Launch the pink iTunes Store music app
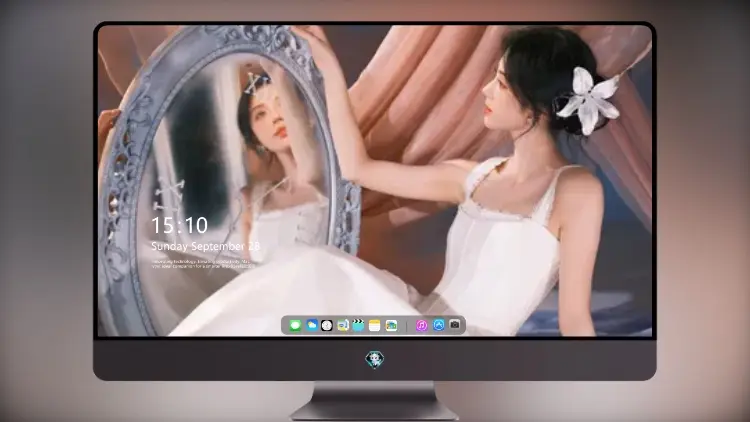The image size is (750, 422). tap(421, 325)
